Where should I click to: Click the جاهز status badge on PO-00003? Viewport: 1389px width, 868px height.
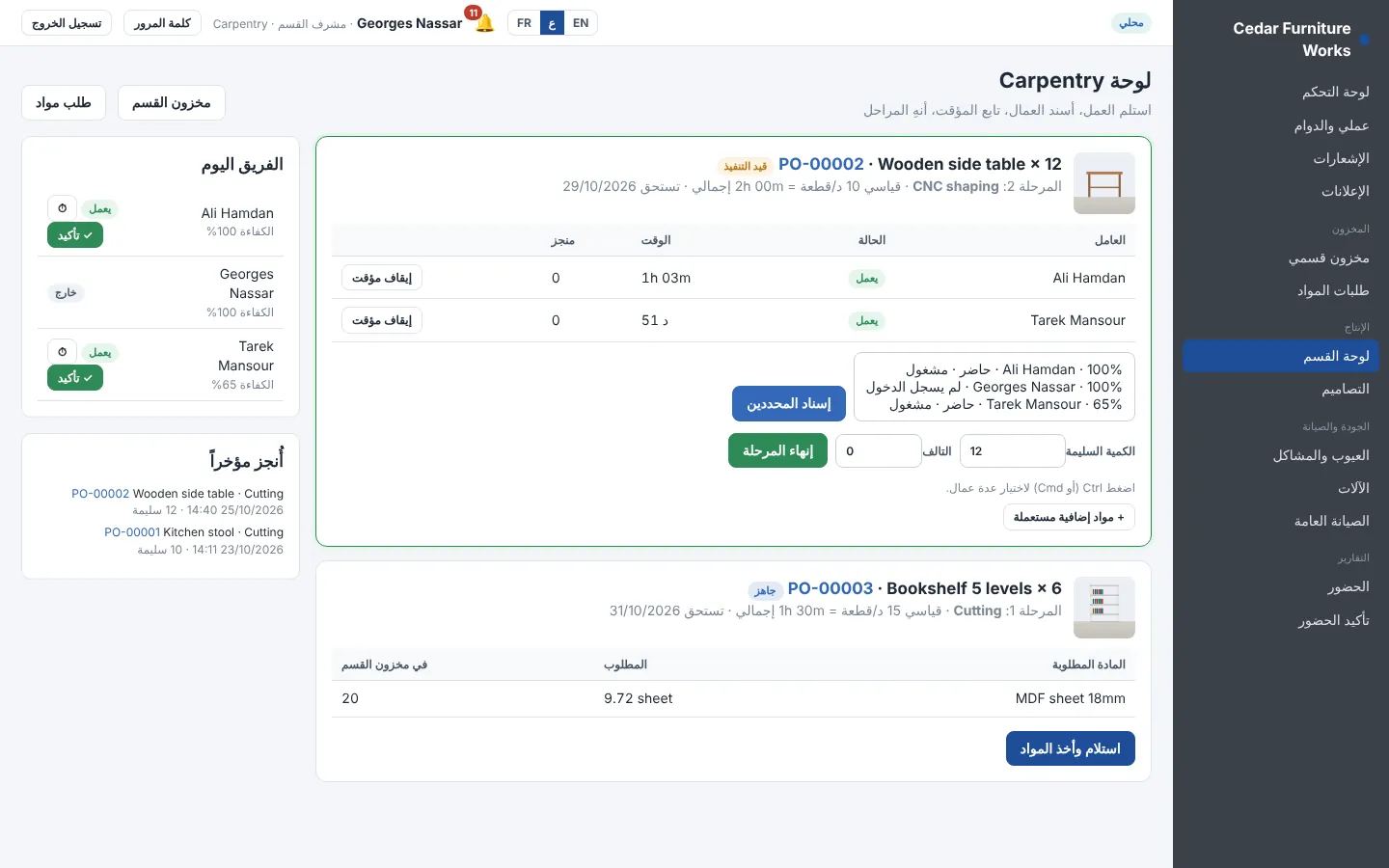coord(766,590)
